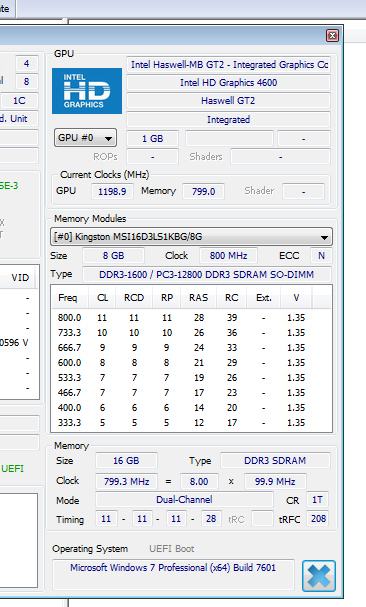Expand the Kingston memory module dropdown

click(191, 237)
